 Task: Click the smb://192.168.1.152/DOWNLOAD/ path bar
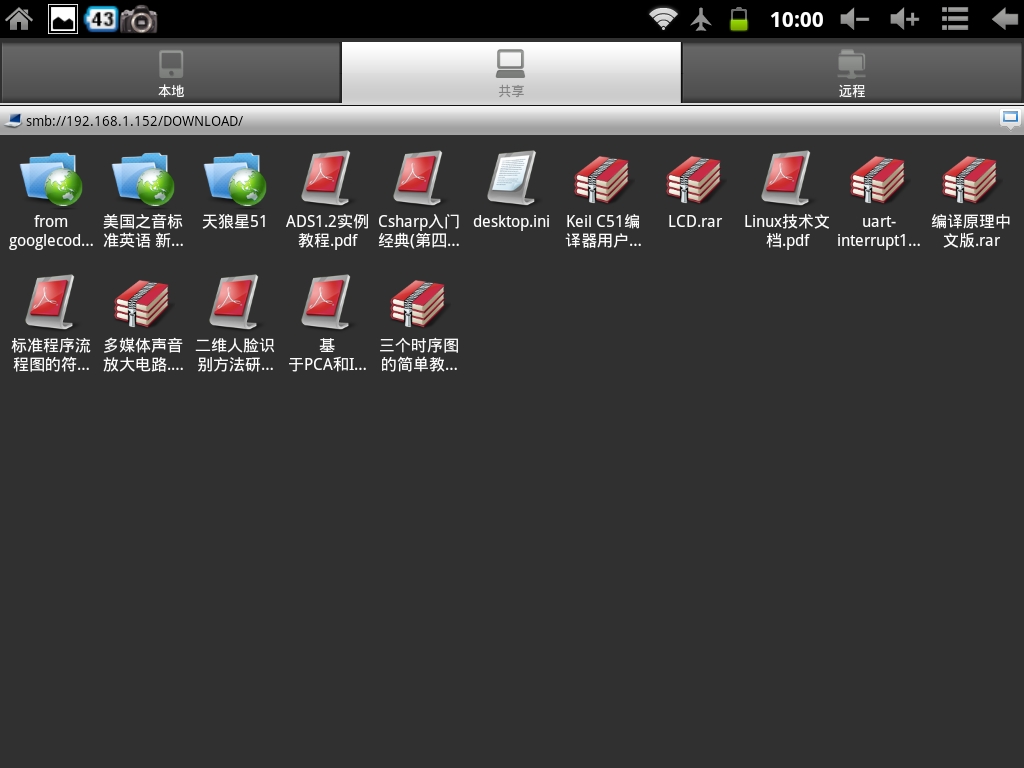[512, 121]
